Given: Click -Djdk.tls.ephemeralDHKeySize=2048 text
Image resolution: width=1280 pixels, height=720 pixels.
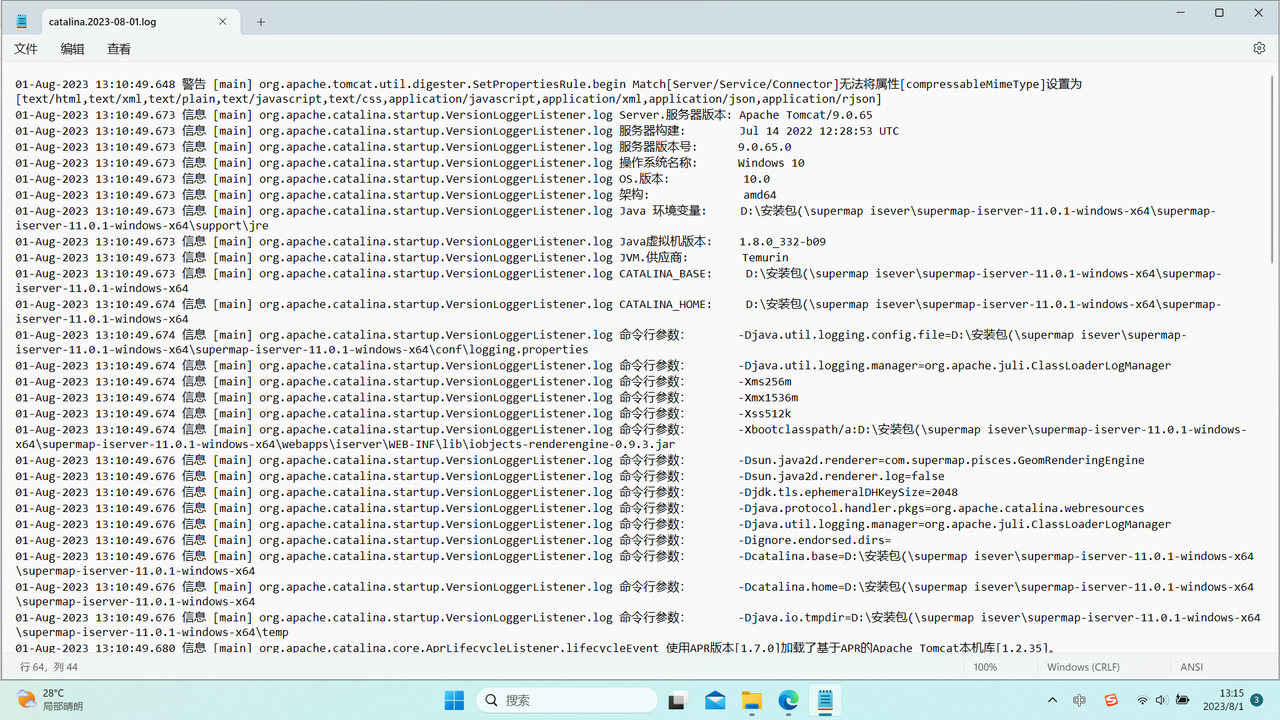Looking at the screenshot, I should (x=848, y=492).
